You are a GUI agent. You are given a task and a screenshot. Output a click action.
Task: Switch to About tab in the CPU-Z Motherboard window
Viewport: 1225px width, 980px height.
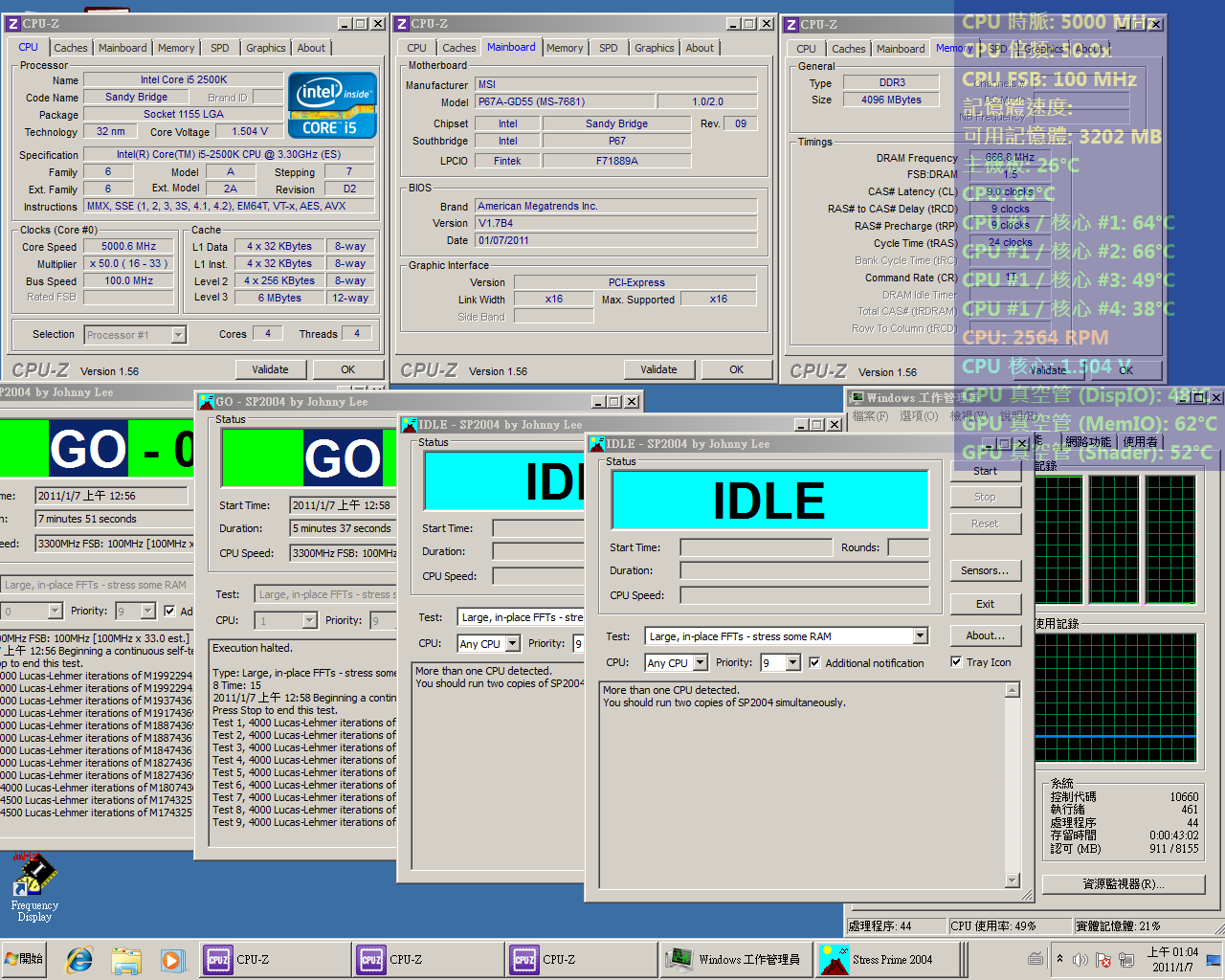700,48
